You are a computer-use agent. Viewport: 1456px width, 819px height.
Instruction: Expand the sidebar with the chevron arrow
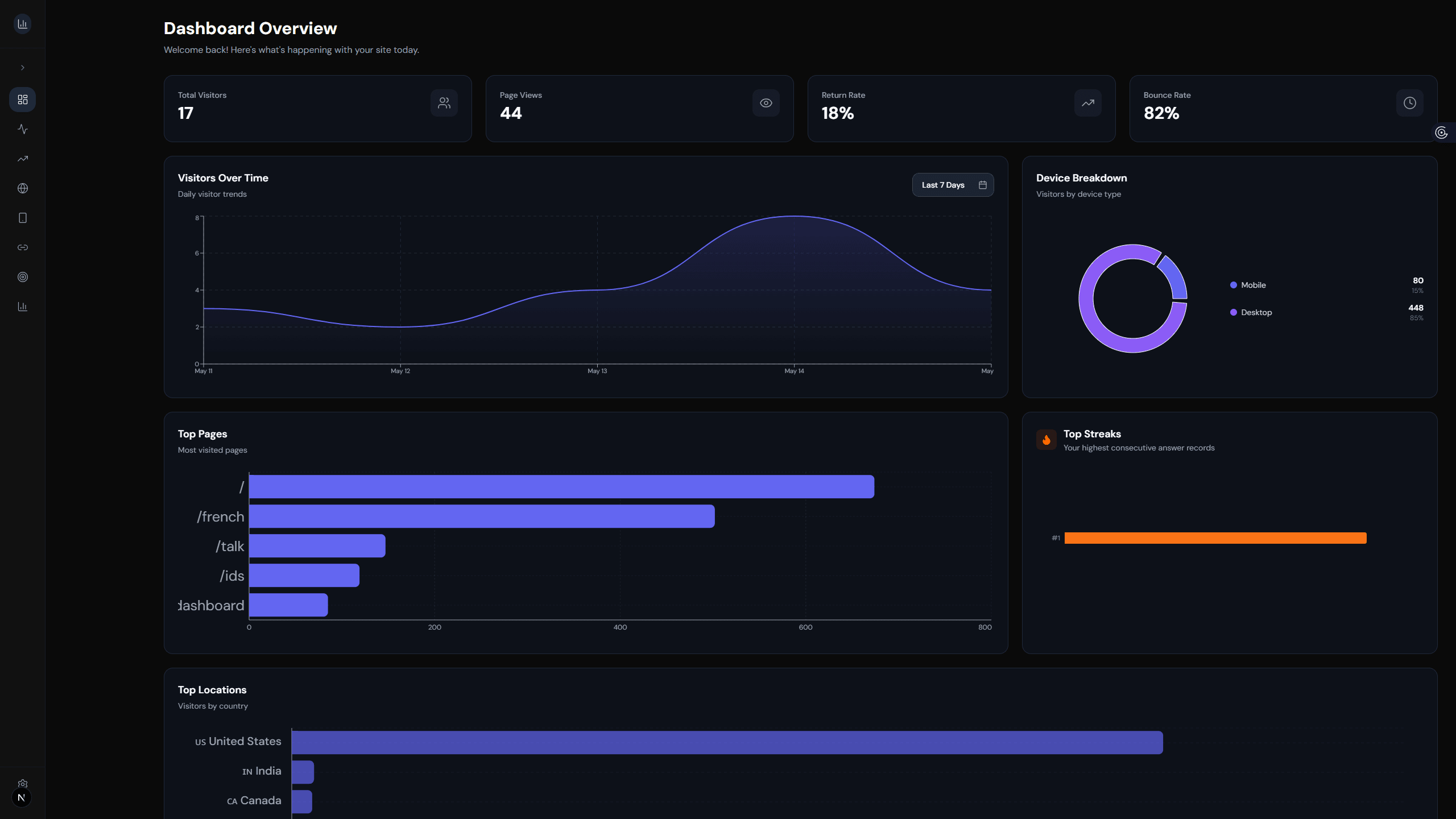(x=23, y=68)
